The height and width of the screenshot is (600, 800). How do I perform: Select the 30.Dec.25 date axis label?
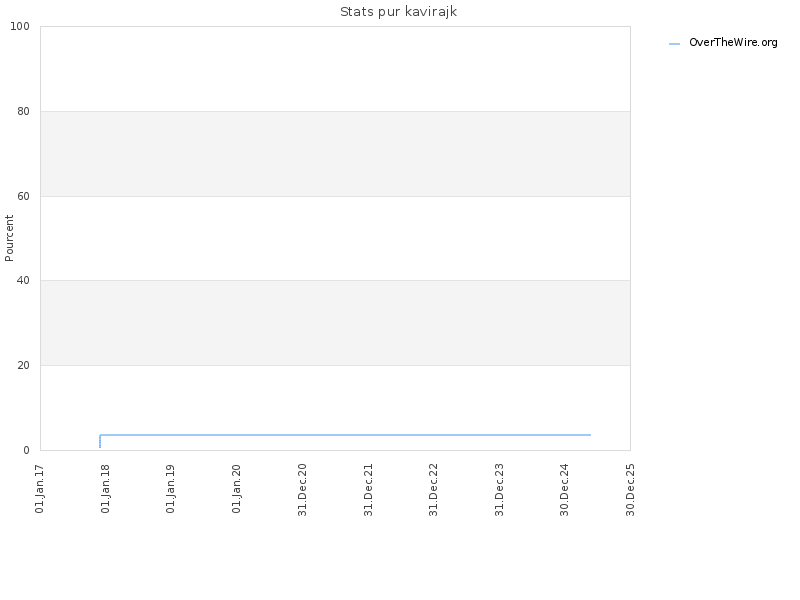tap(631, 490)
